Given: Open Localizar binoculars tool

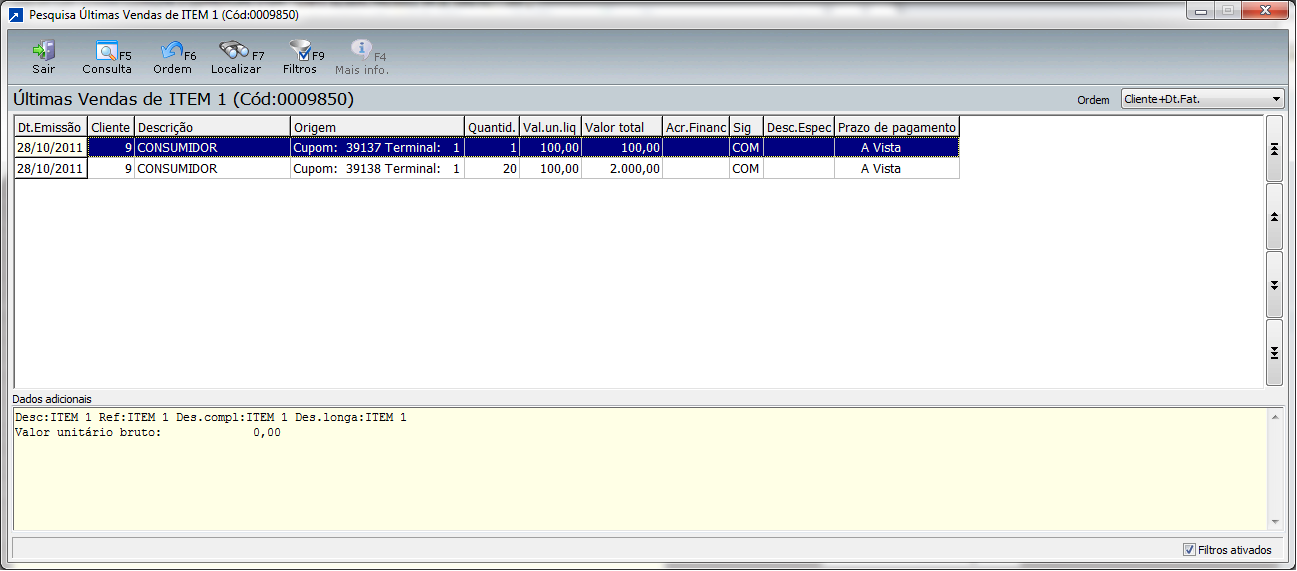Looking at the screenshot, I should click(234, 50).
